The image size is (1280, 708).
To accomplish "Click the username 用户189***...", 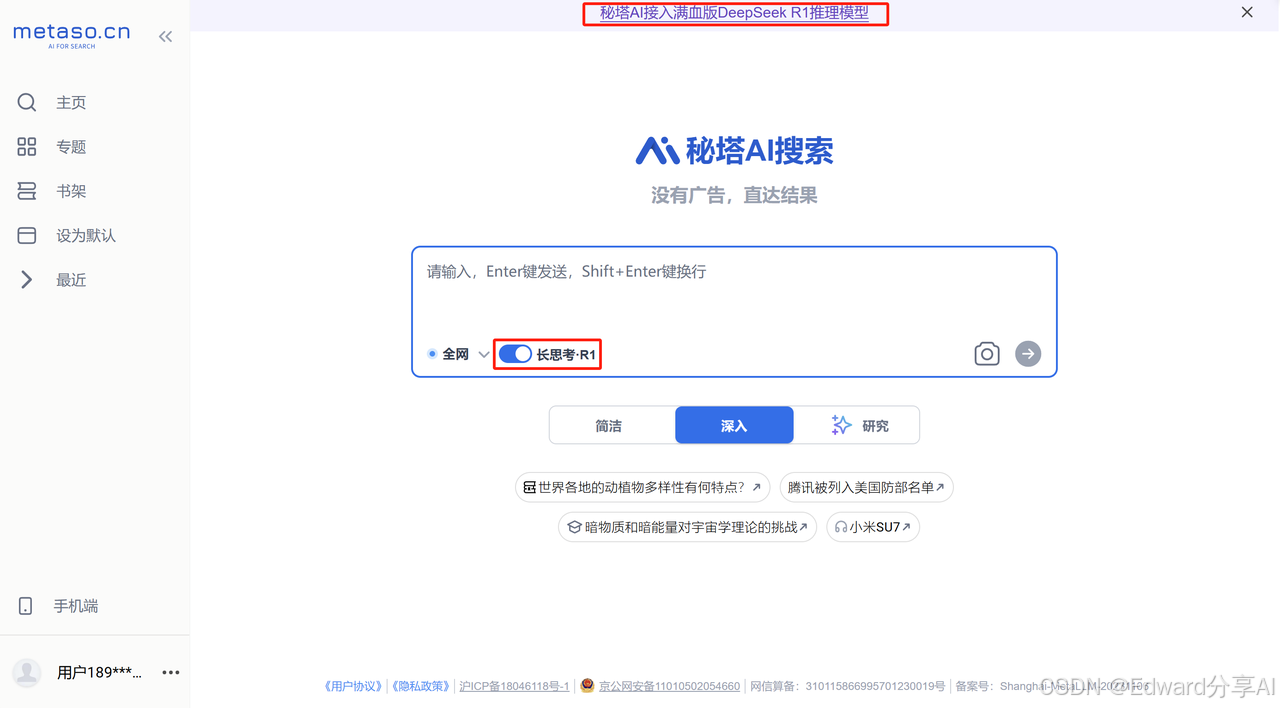I will click(99, 673).
